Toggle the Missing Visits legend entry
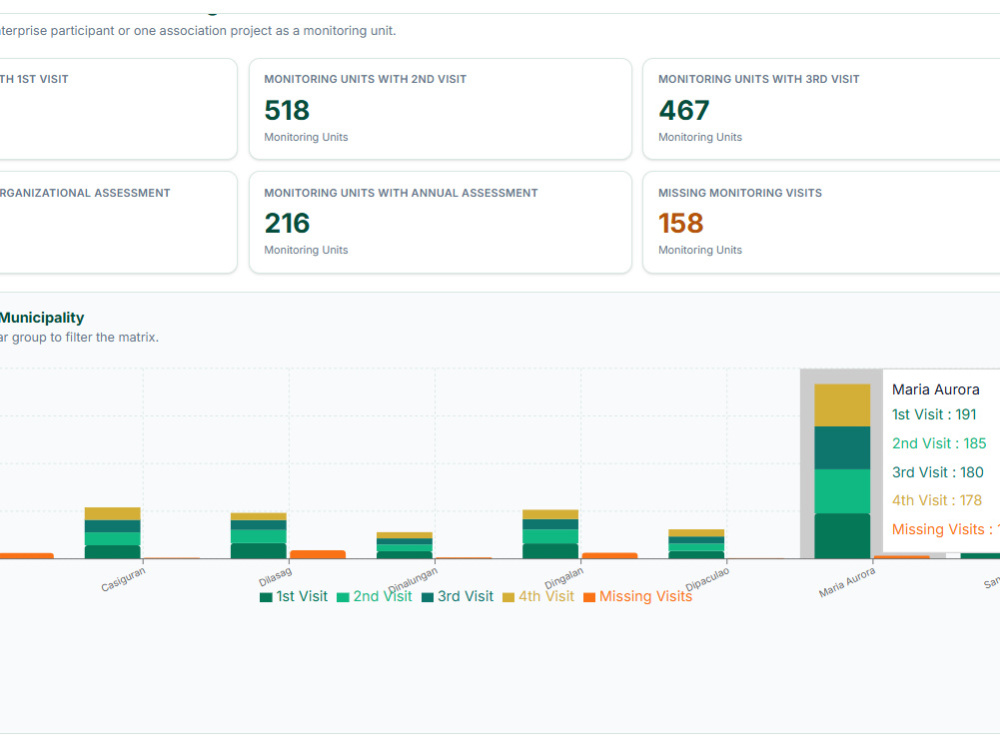 click(638, 596)
